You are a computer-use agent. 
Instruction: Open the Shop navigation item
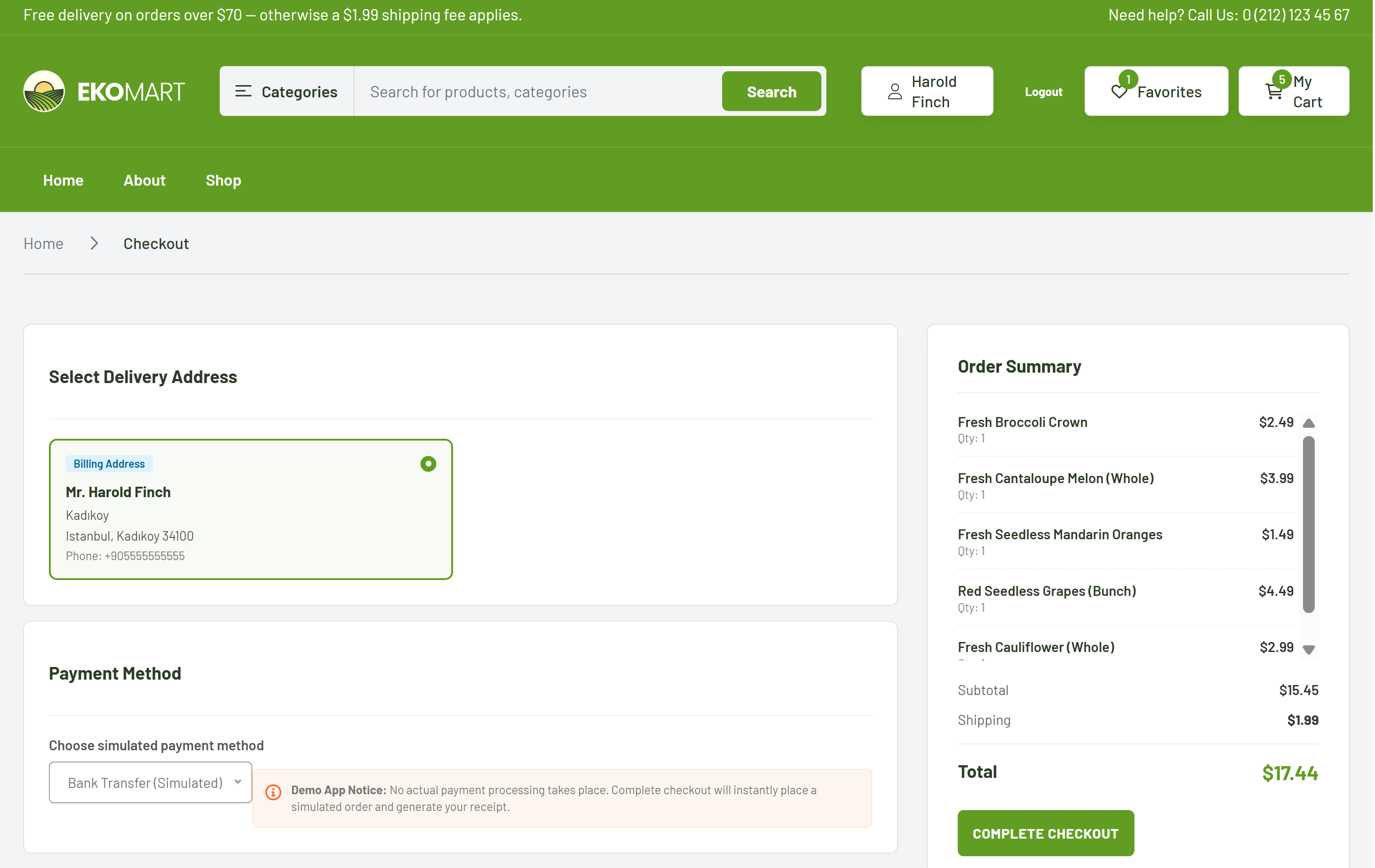[224, 180]
